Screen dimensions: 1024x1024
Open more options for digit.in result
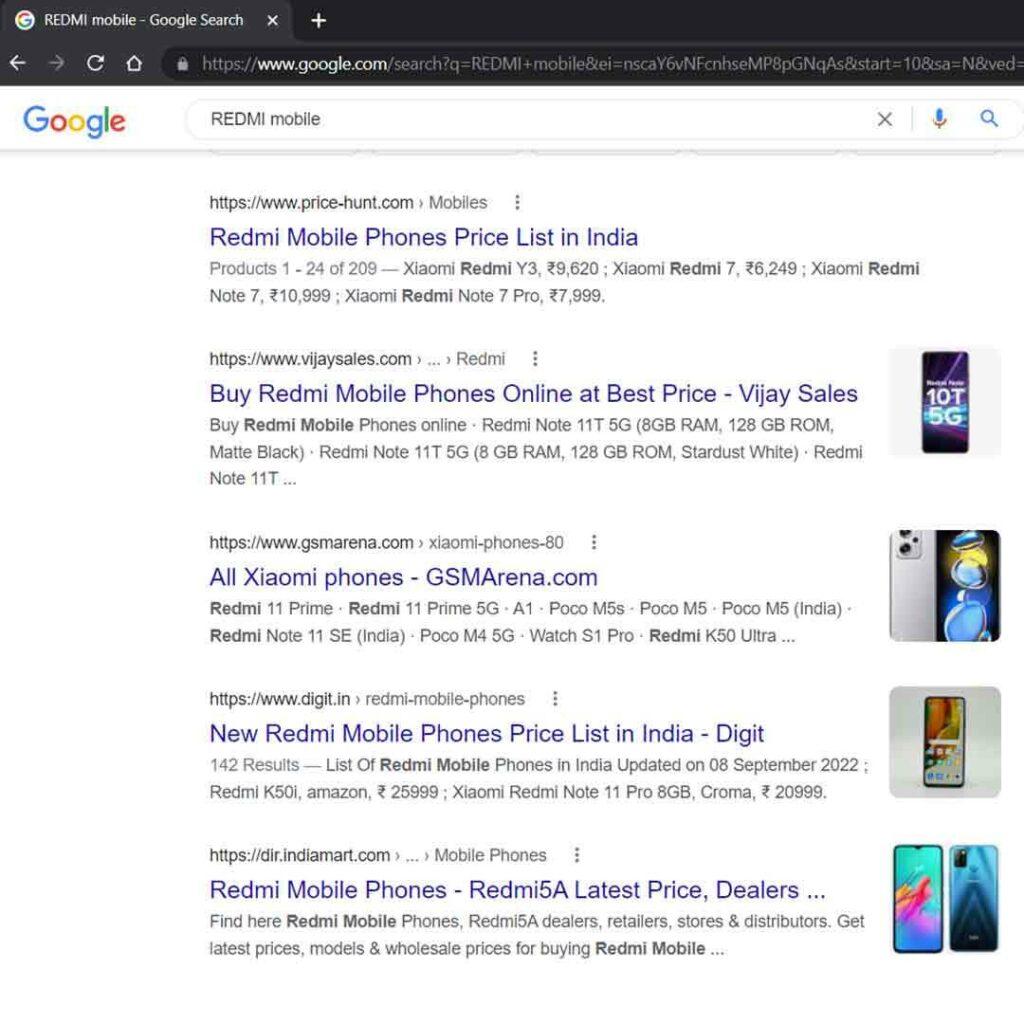click(x=555, y=699)
